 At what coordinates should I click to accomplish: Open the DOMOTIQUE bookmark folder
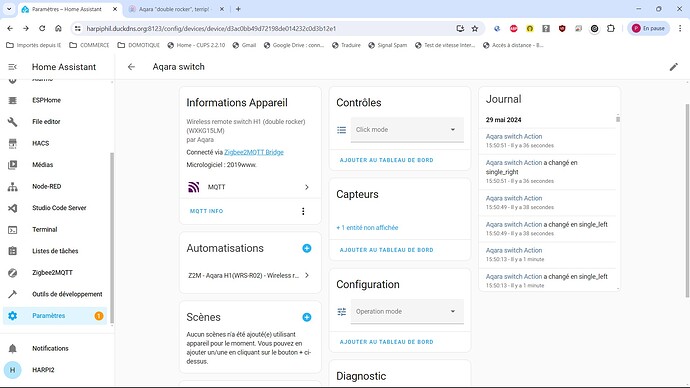[139, 45]
